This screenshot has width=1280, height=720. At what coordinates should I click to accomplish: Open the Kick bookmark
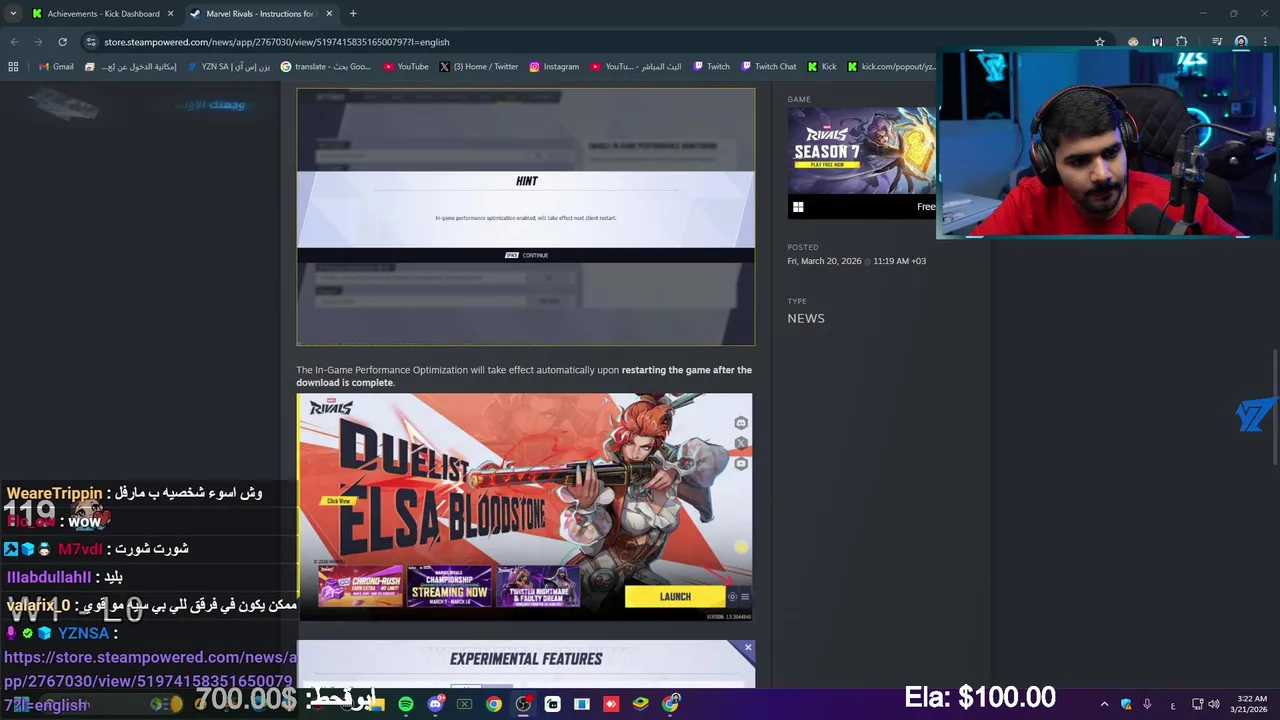click(x=822, y=67)
